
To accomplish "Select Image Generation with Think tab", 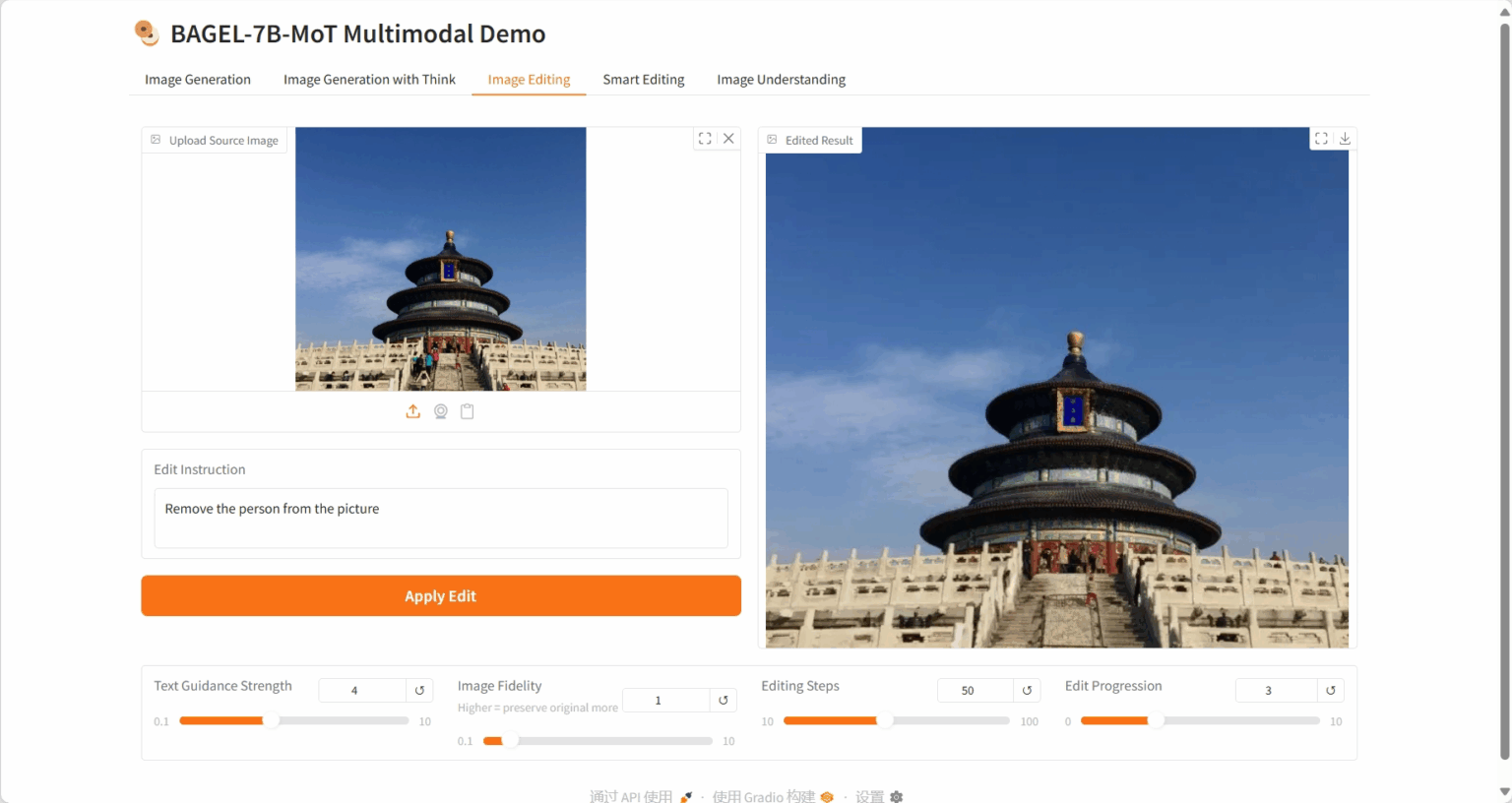I will click(369, 80).
